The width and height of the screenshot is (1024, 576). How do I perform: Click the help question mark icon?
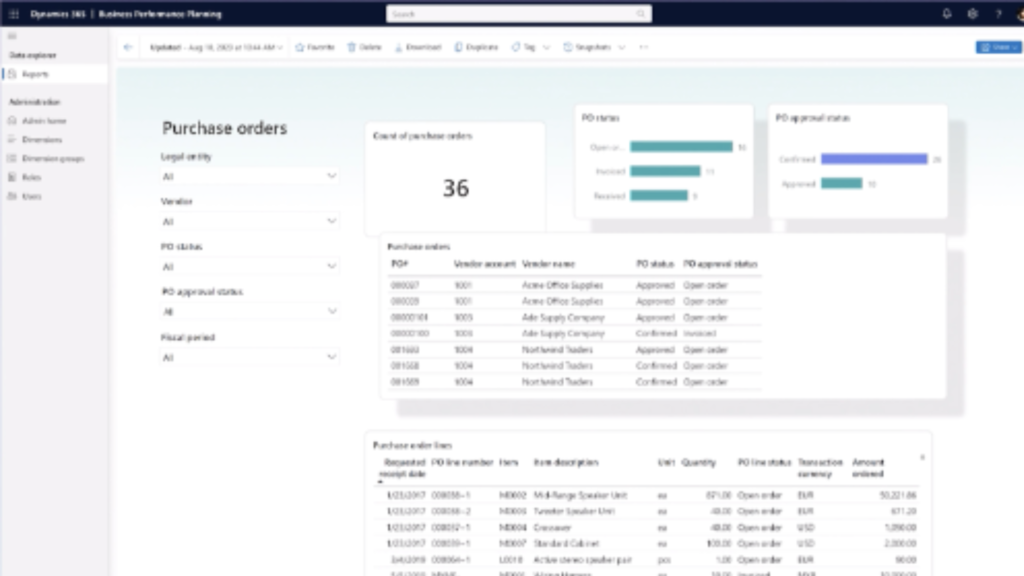point(998,14)
